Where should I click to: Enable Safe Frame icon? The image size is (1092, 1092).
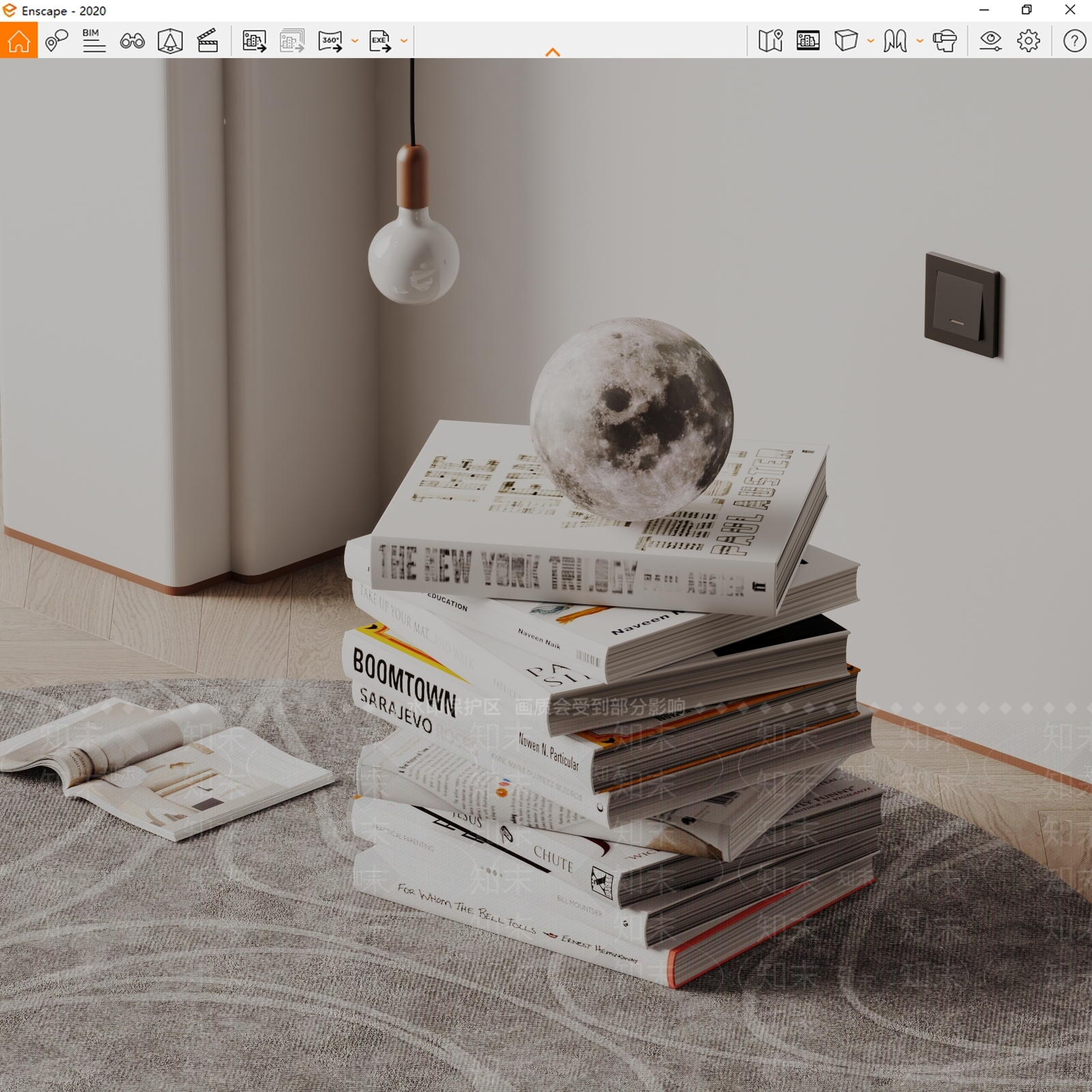click(170, 41)
